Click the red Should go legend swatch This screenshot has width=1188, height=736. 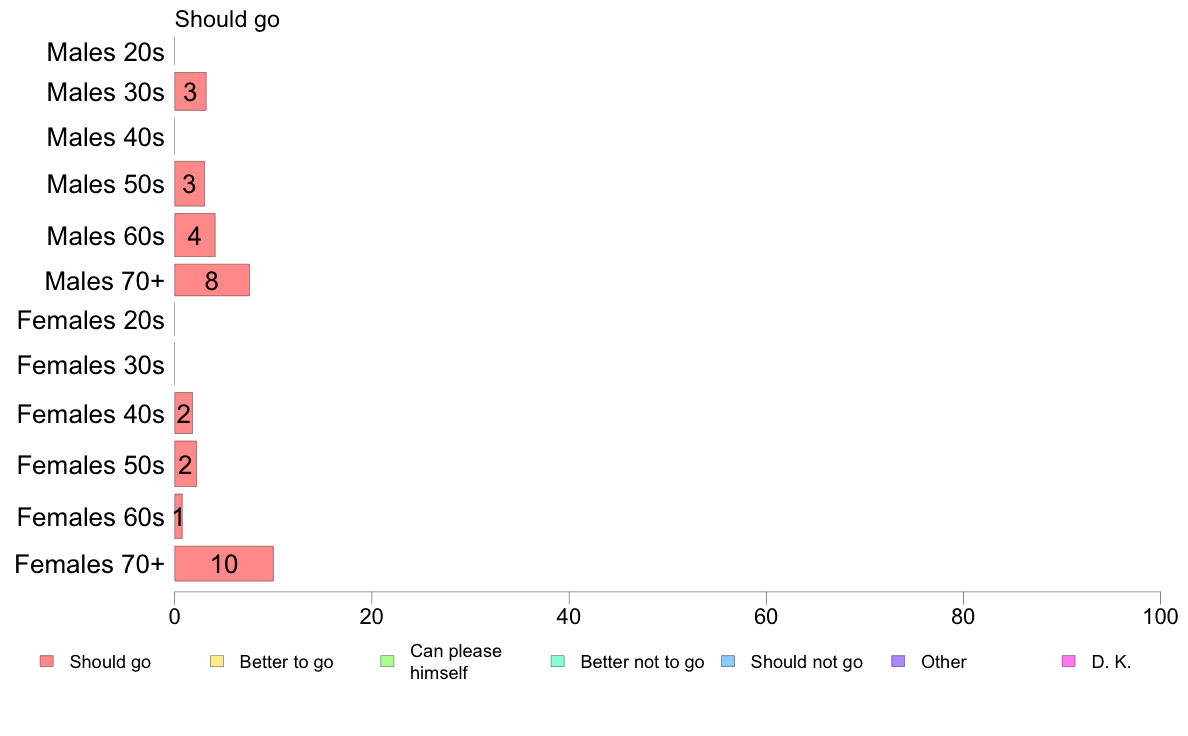click(47, 661)
